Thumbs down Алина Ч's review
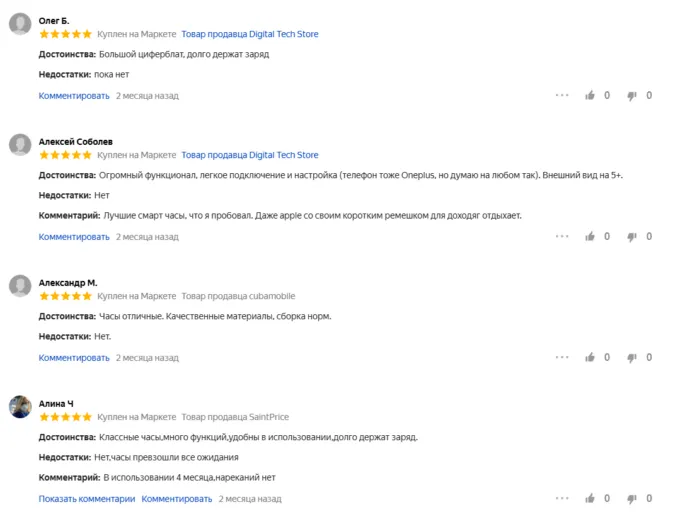The image size is (680, 524). coord(632,499)
